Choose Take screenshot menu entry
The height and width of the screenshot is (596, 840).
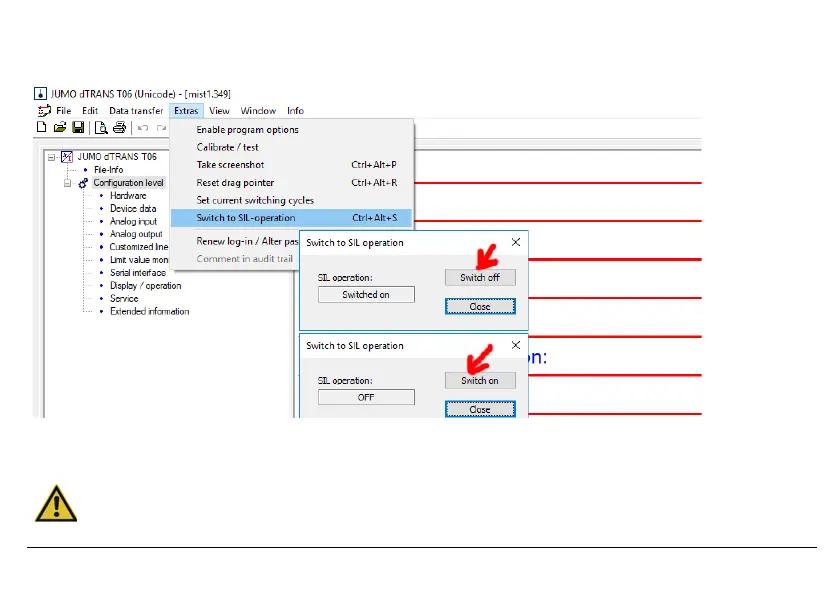pos(291,165)
